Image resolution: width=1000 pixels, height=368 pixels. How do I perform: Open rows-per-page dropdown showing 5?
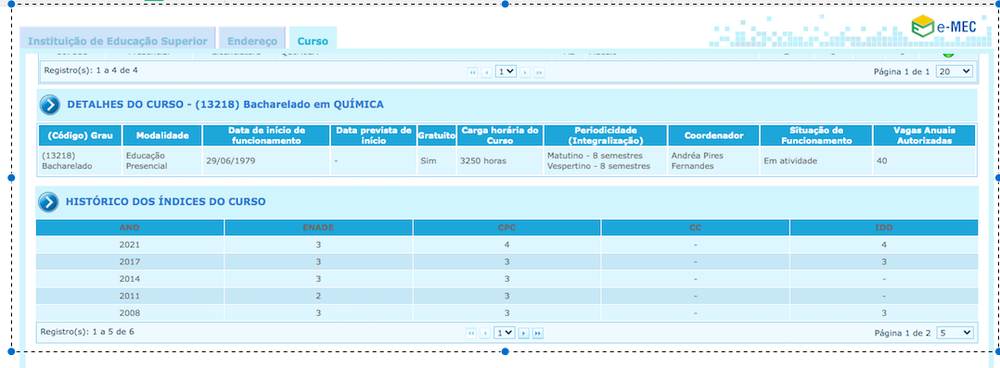[x=955, y=332]
